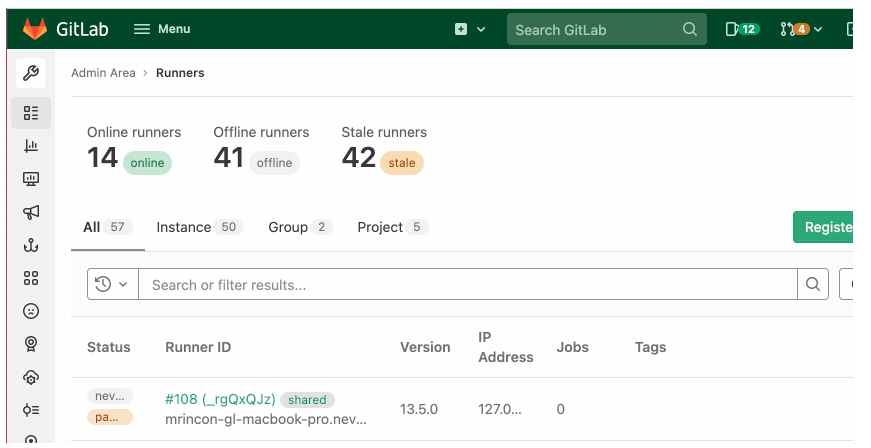Viewport: 871px width, 448px height.
Task: Click version 13.5.0 cell
Action: click(x=419, y=409)
